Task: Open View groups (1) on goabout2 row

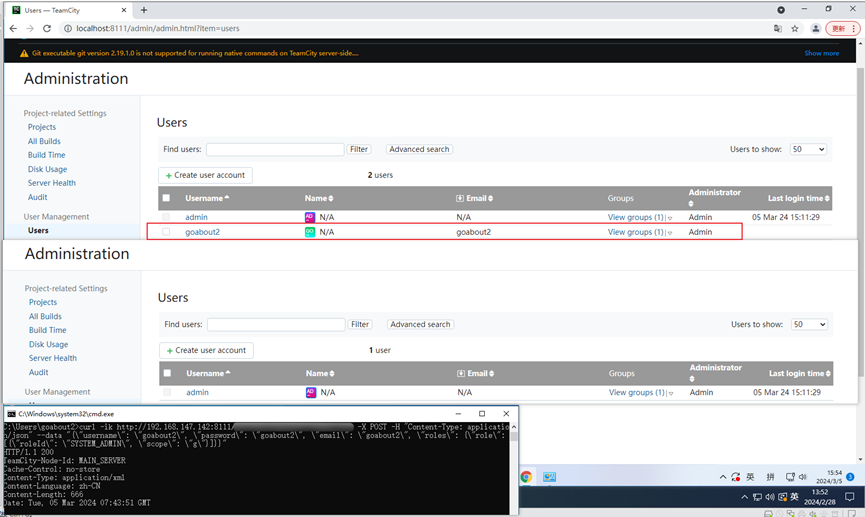Action: (x=636, y=232)
